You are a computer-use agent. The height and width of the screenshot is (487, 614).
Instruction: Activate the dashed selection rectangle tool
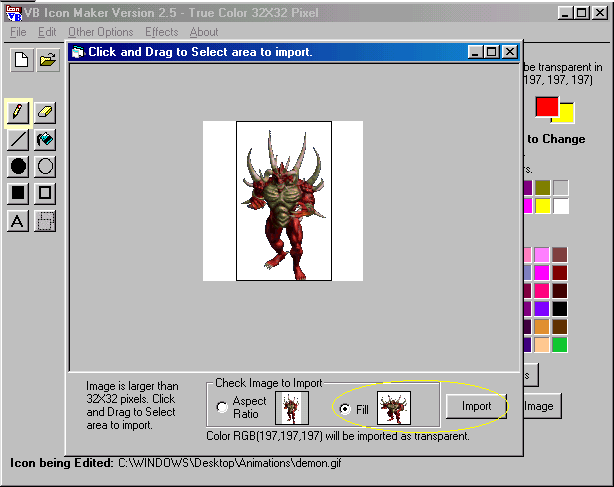click(45, 221)
